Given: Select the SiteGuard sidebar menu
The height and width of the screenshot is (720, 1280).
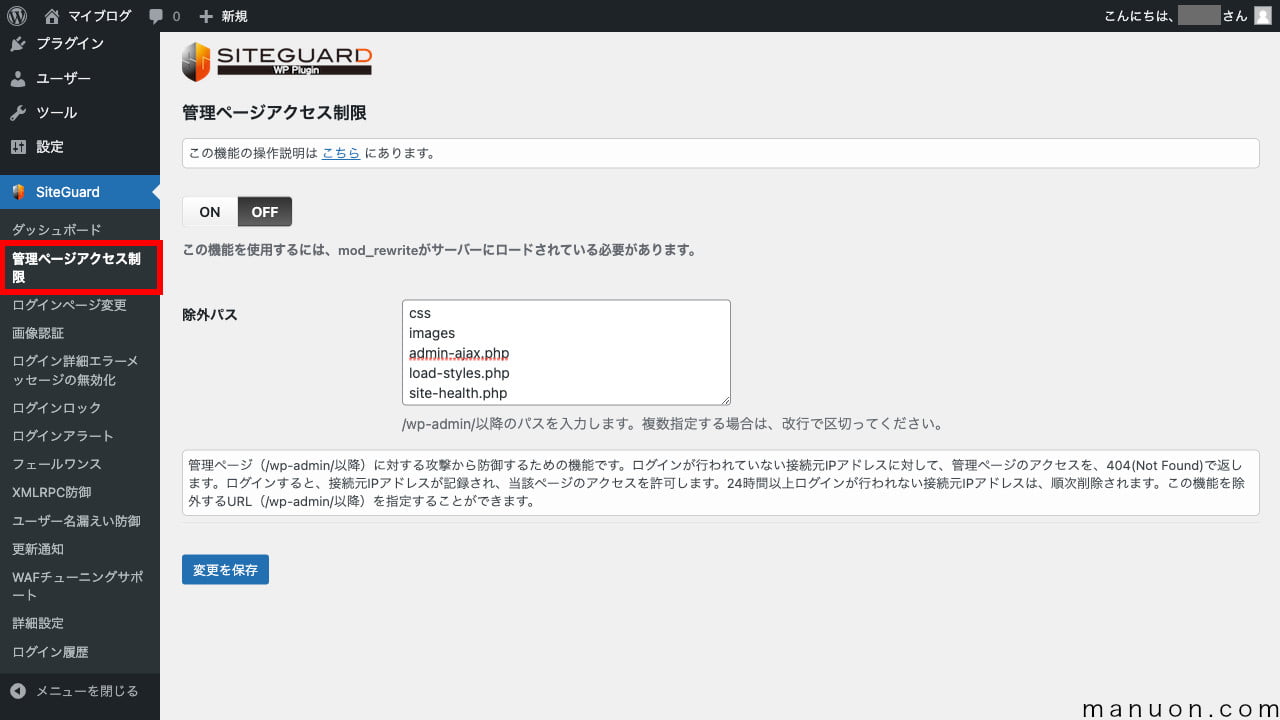Looking at the screenshot, I should point(80,192).
